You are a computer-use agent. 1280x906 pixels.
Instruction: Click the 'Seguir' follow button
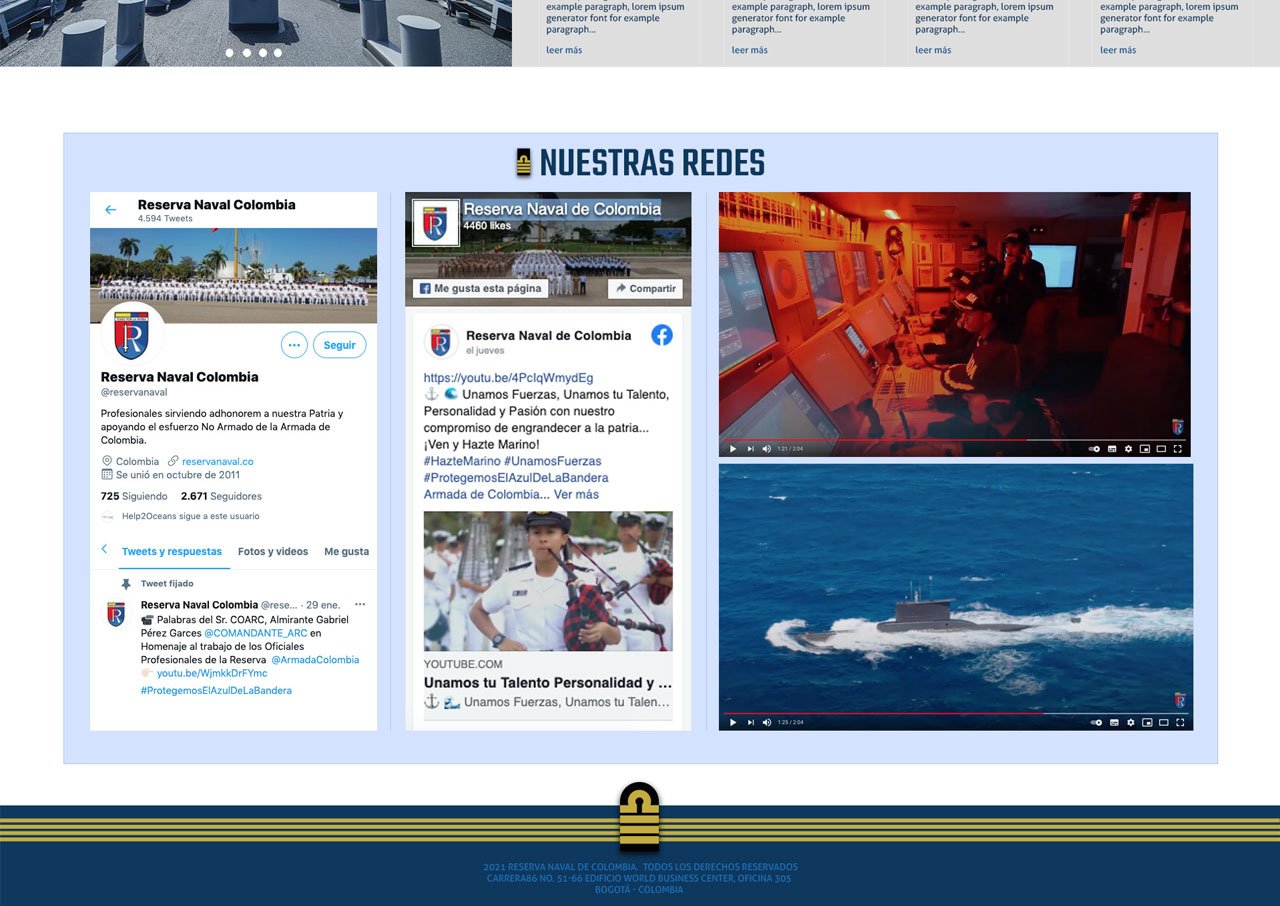[339, 345]
